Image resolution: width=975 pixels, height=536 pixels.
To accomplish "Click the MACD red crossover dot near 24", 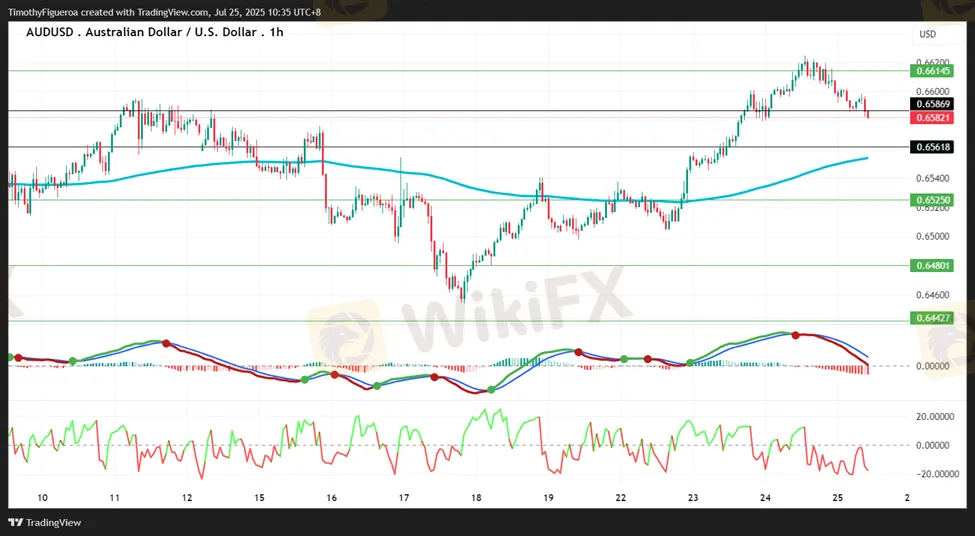I will [x=795, y=335].
